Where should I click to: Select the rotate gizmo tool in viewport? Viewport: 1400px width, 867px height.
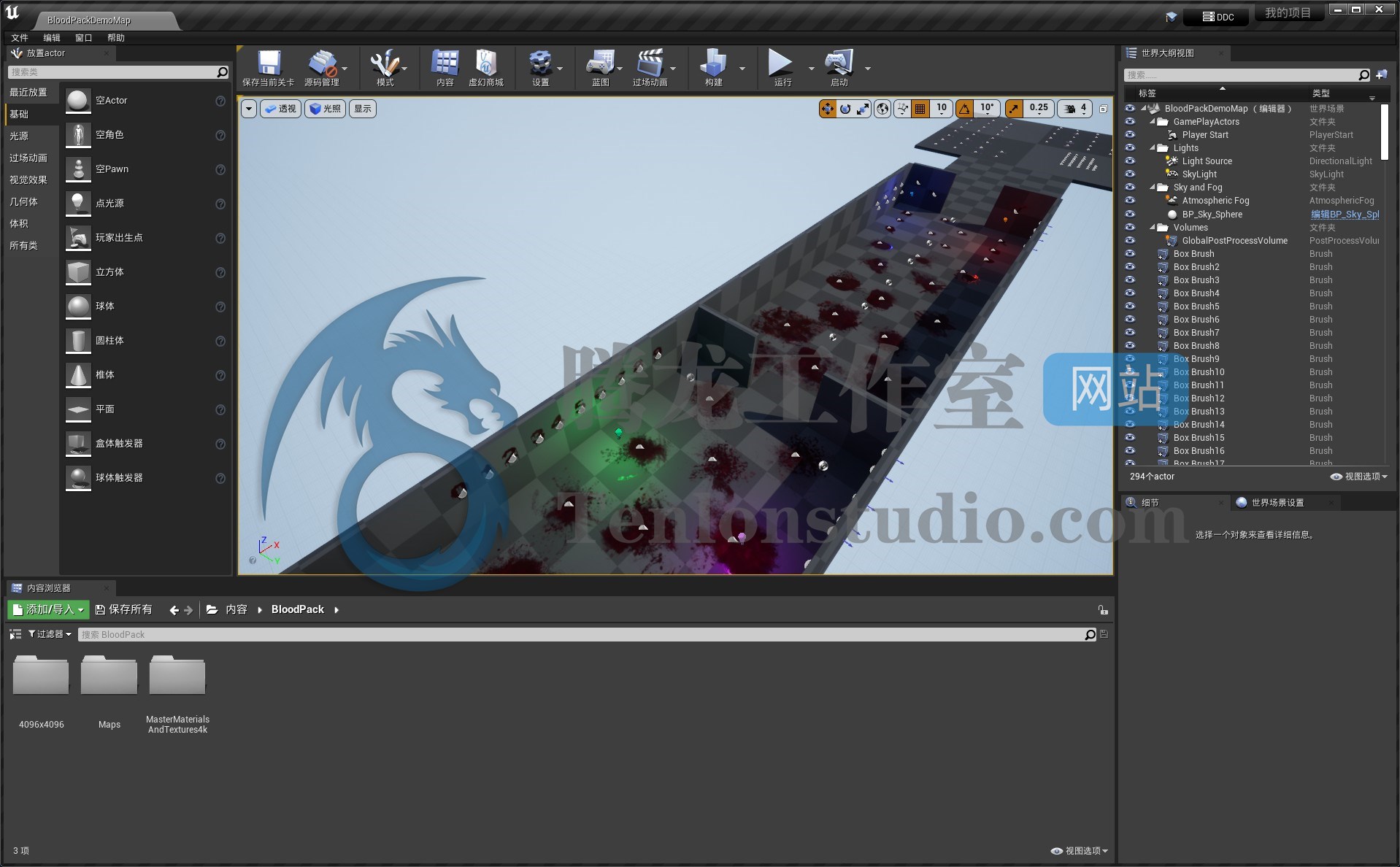pyautogui.click(x=845, y=109)
